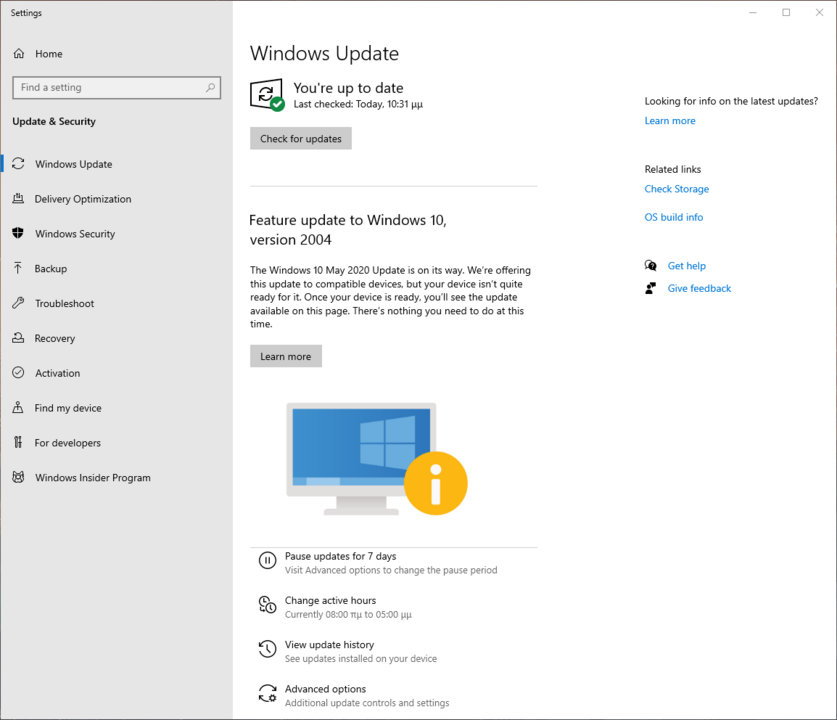Click the Find my device icon
The image size is (837, 720).
(18, 407)
